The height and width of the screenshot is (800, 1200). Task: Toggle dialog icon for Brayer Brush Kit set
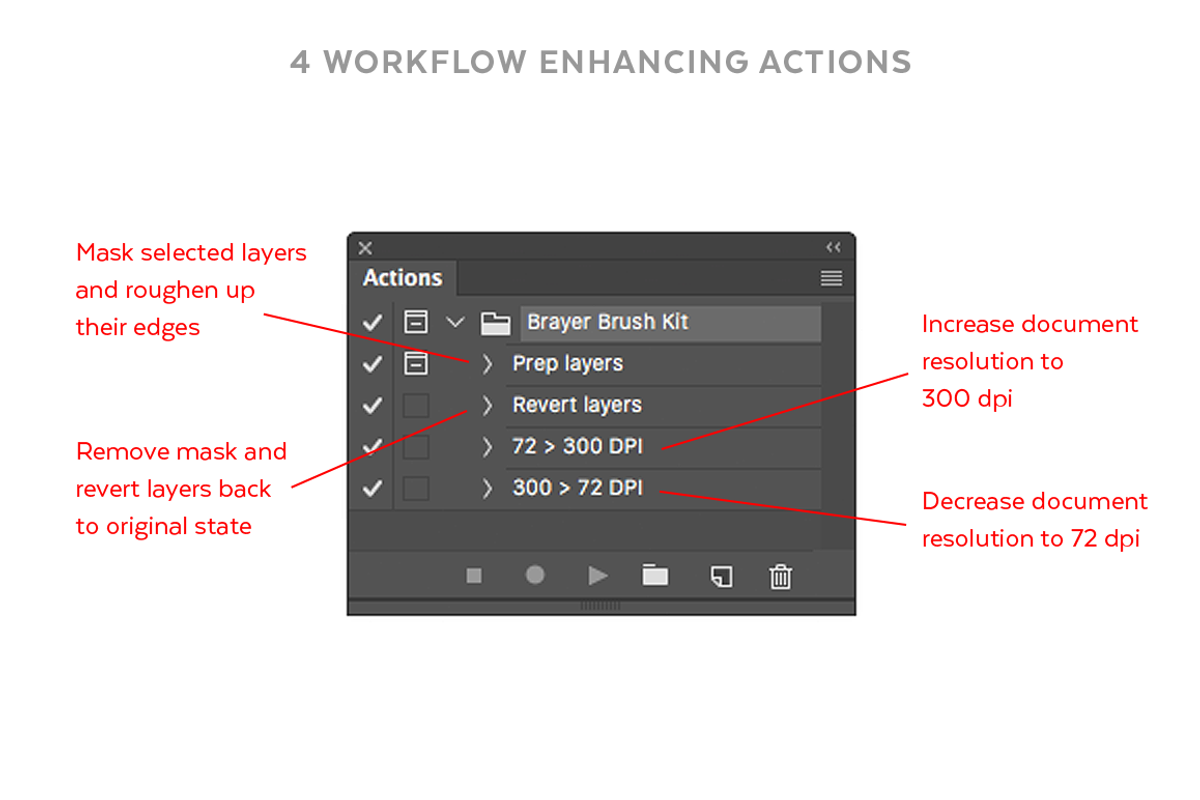pyautogui.click(x=416, y=322)
